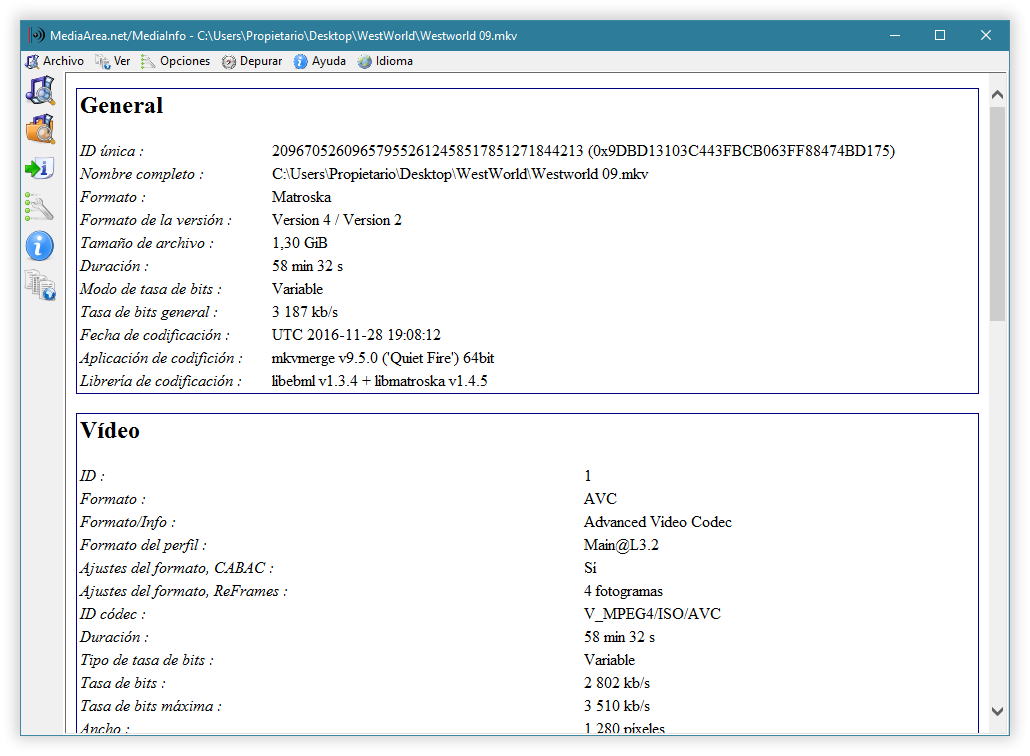Click the 3 510 kb/s maximum bitrate
This screenshot has height=756, width=1030.
pyautogui.click(x=617, y=706)
